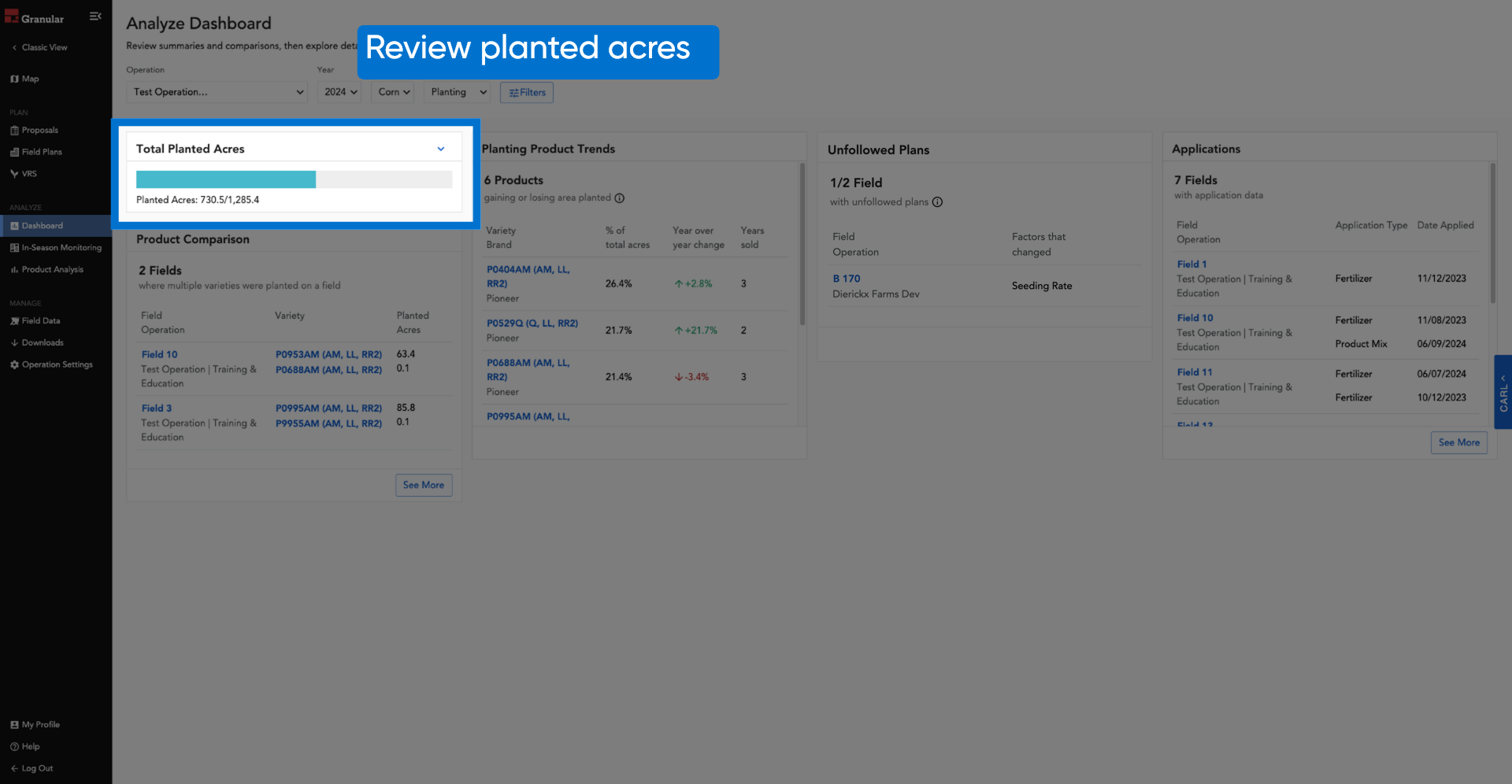The image size is (1512, 784).
Task: Click the Filters sliders icon
Action: click(x=513, y=93)
